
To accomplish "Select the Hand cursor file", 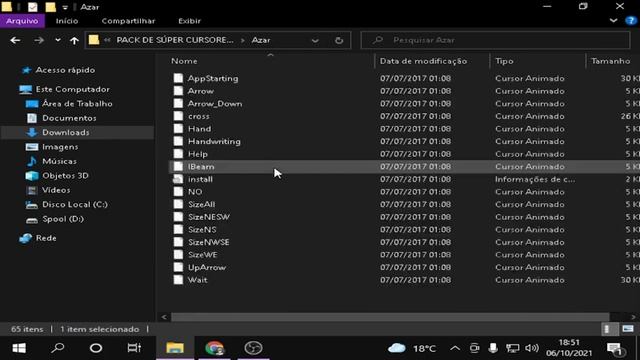I will coord(200,129).
